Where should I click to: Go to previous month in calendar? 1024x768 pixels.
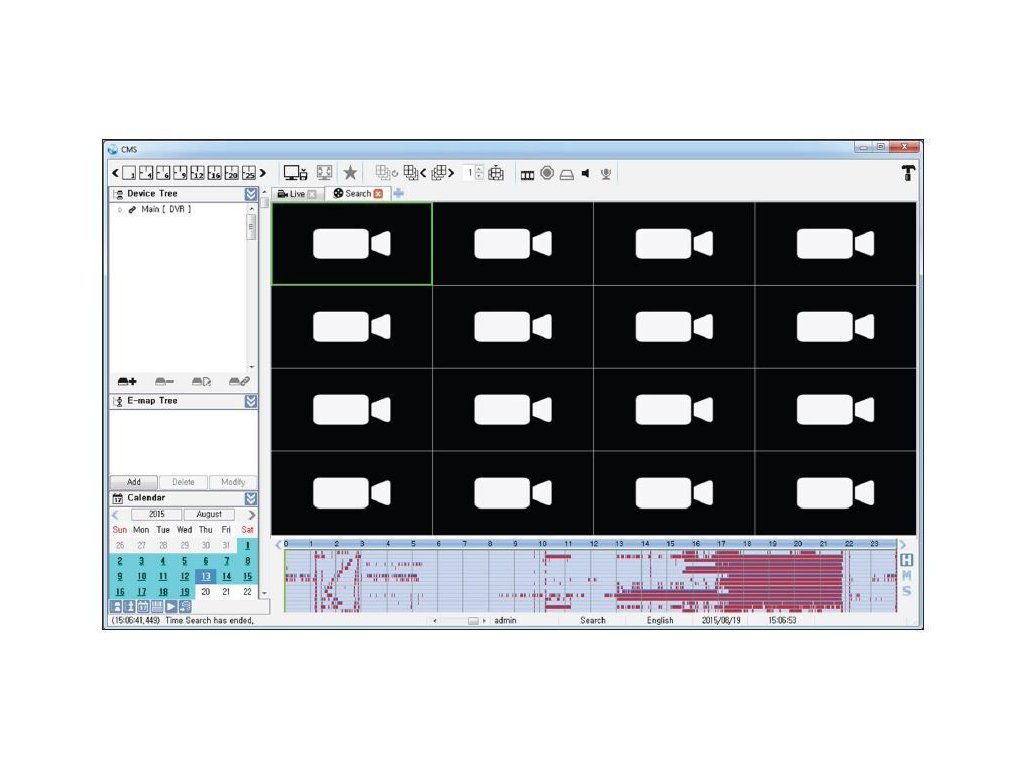pyautogui.click(x=116, y=515)
